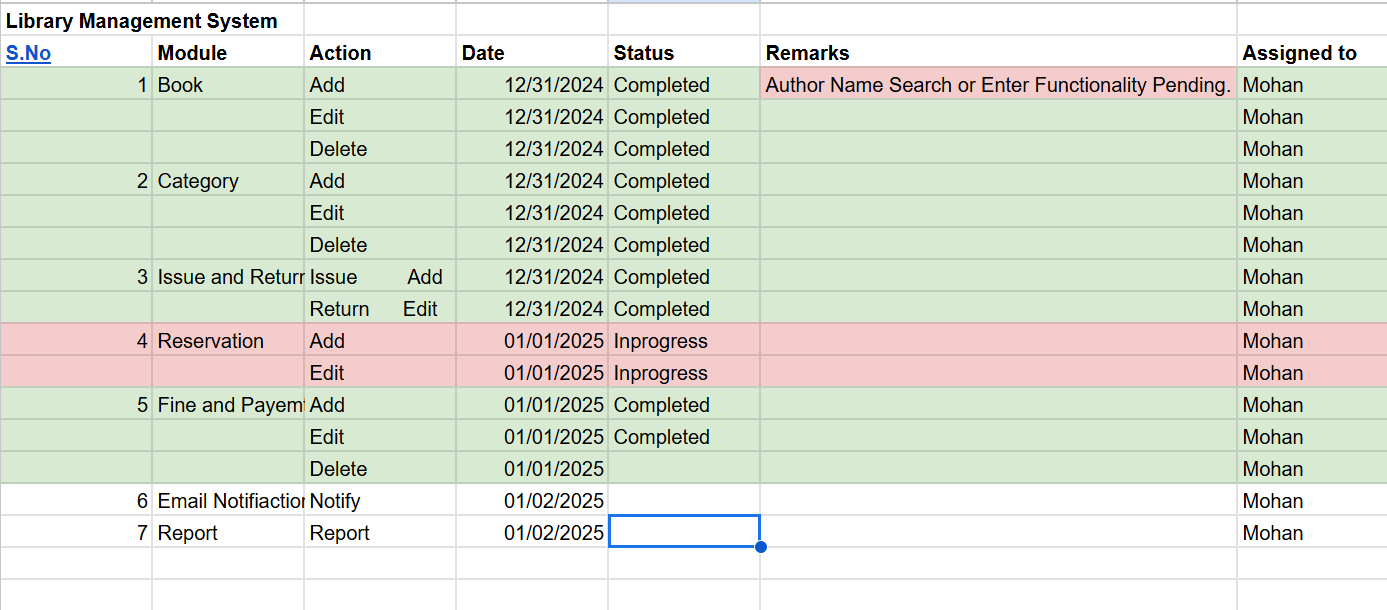The height and width of the screenshot is (610, 1387).
Task: Select the Assigned to header cell
Action: tap(1299, 54)
